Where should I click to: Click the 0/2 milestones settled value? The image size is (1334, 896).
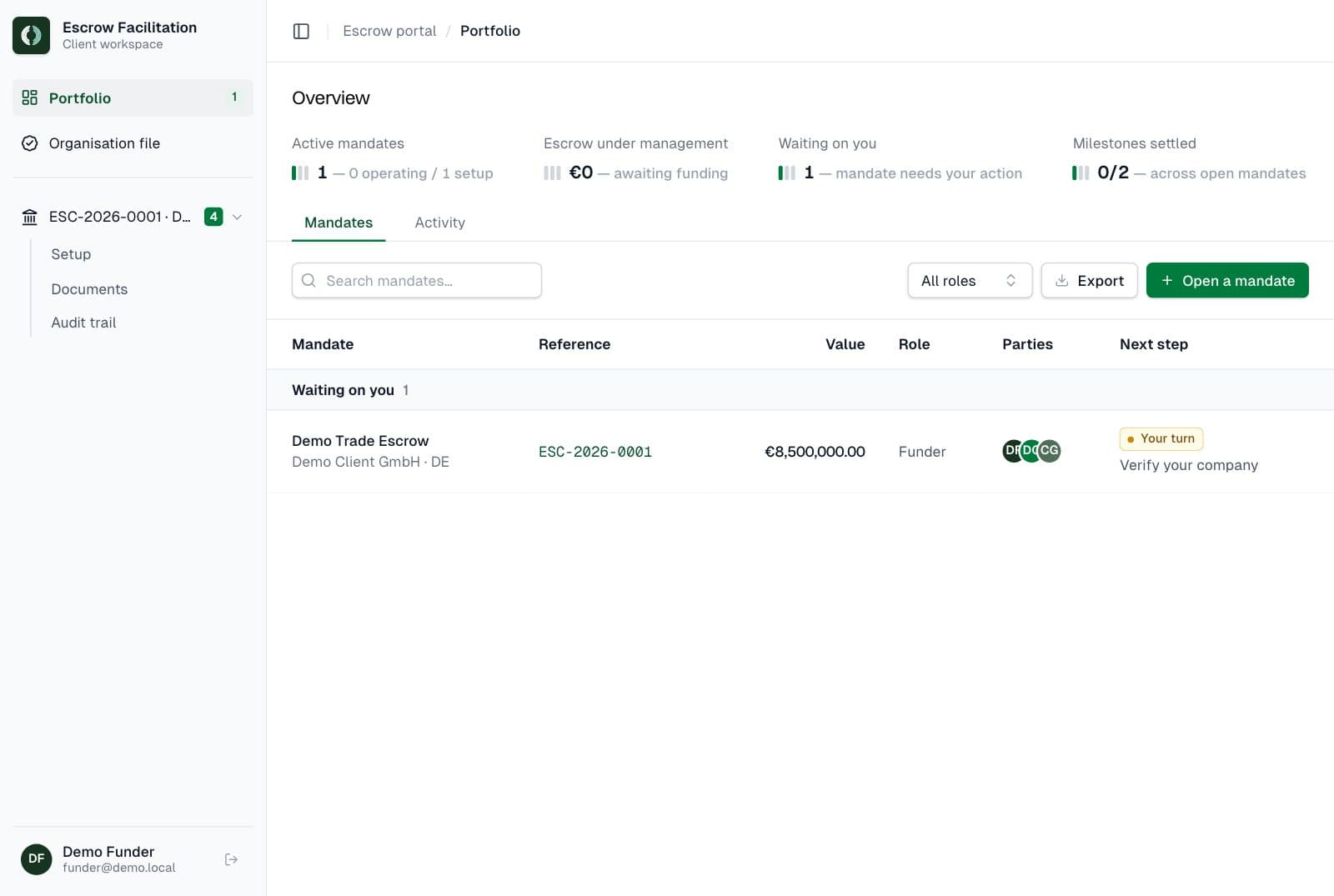click(1113, 173)
